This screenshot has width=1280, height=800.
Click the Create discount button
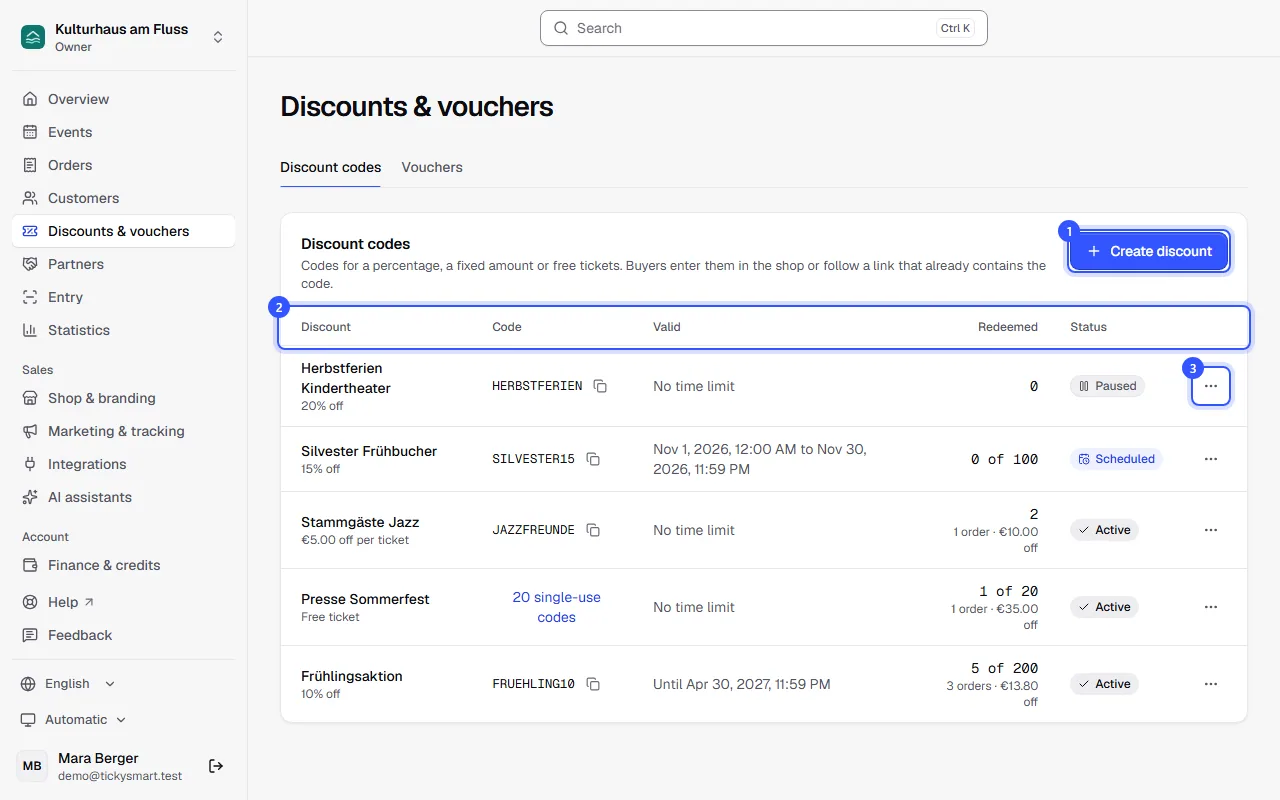point(1149,251)
